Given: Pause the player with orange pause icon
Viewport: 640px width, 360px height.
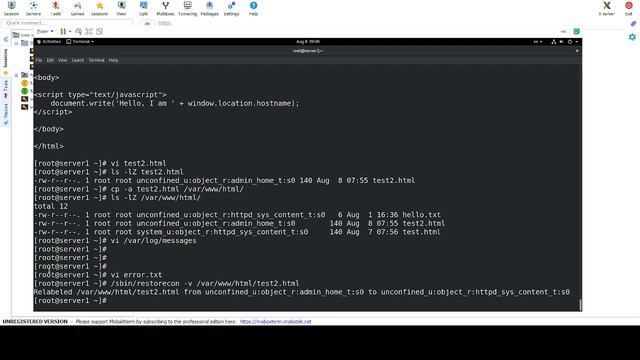Looking at the screenshot, I should (x=63, y=31).
